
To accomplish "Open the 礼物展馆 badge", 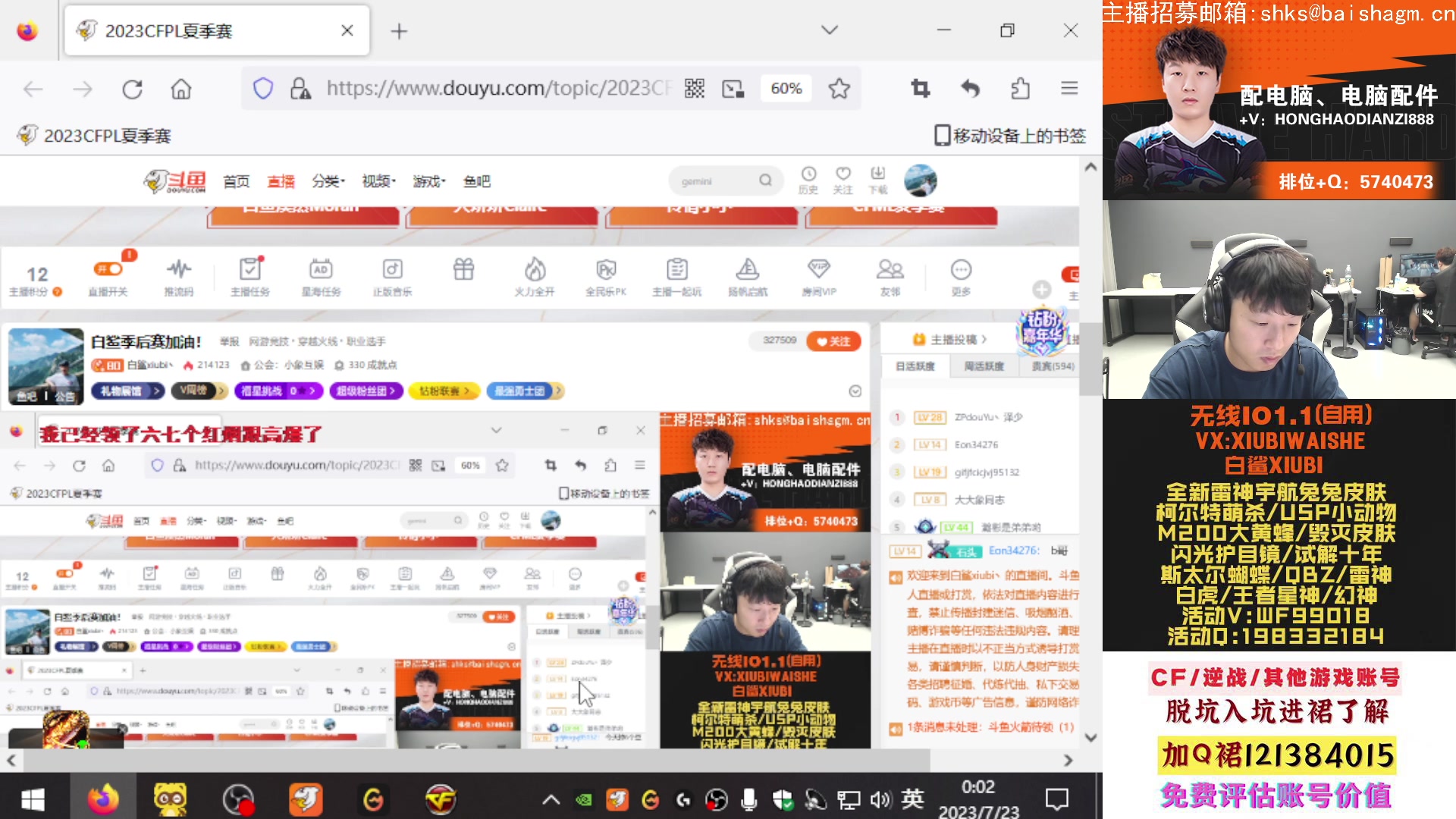I will (x=127, y=391).
